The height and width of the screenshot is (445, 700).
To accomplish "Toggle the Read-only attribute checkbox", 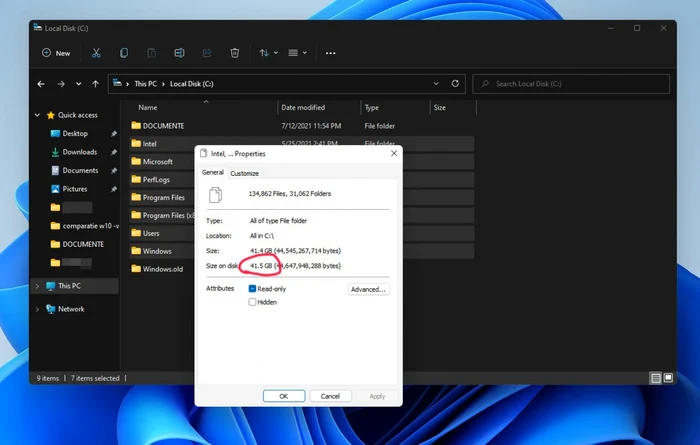I will tap(252, 289).
